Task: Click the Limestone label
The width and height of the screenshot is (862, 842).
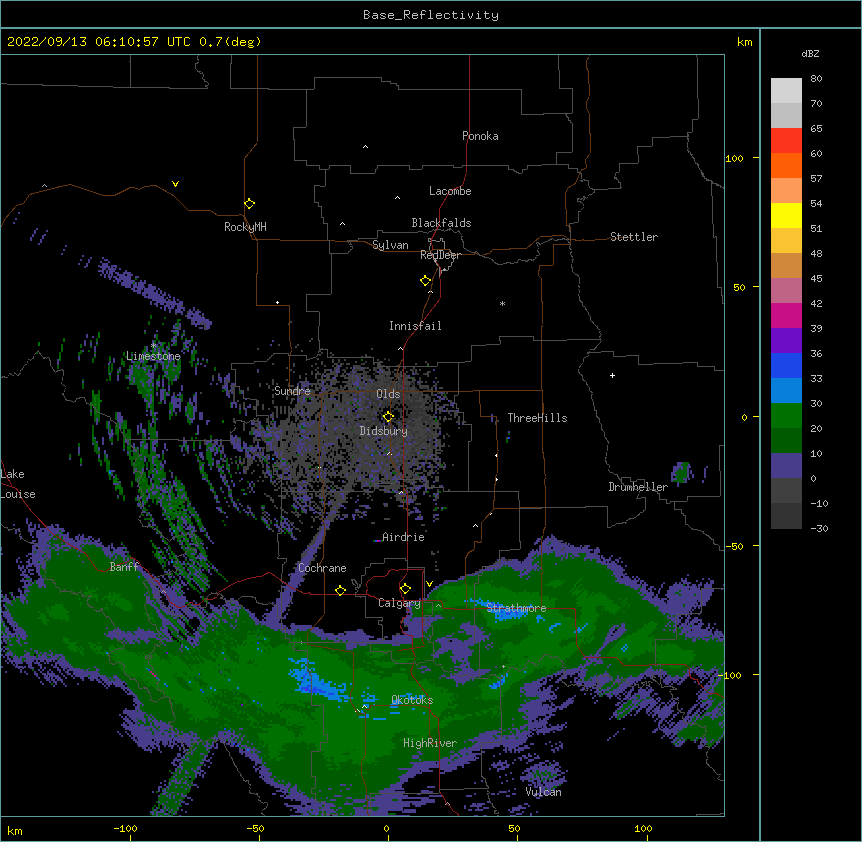Action: point(153,356)
